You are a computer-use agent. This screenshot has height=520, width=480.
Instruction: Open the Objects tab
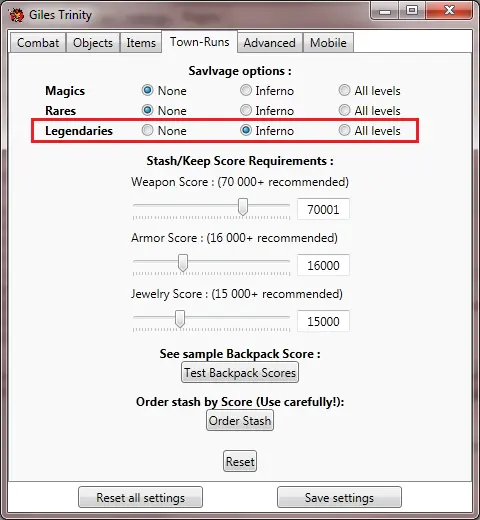[93, 43]
